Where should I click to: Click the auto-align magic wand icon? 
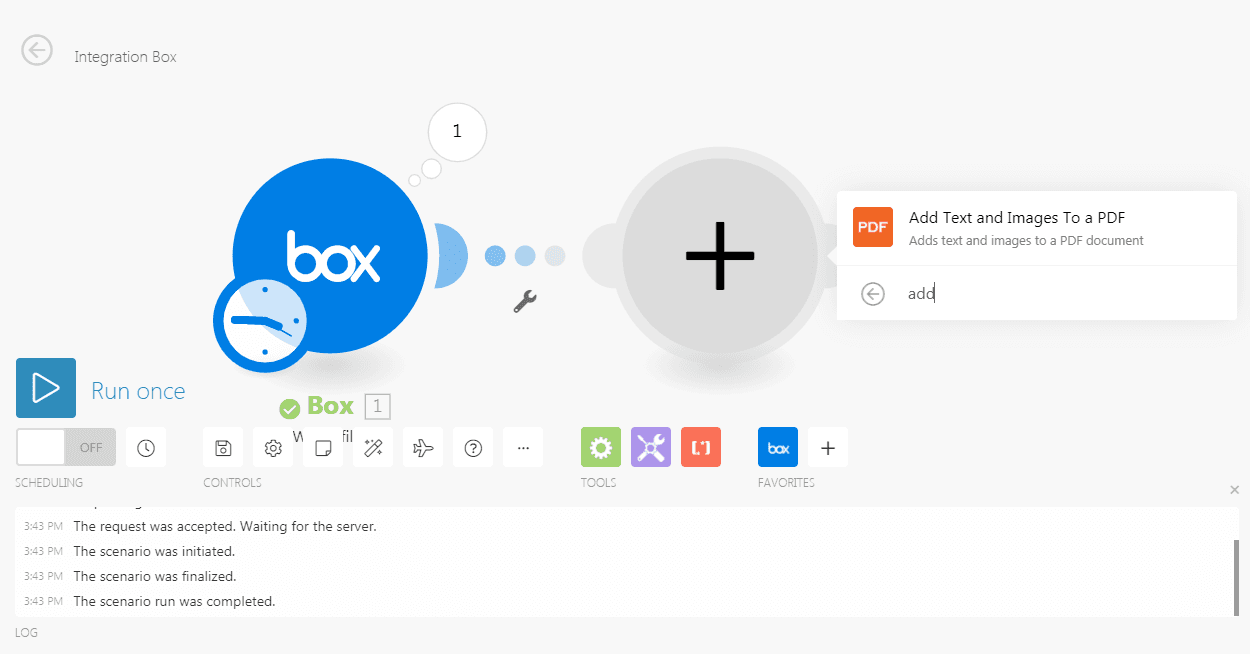tap(373, 448)
